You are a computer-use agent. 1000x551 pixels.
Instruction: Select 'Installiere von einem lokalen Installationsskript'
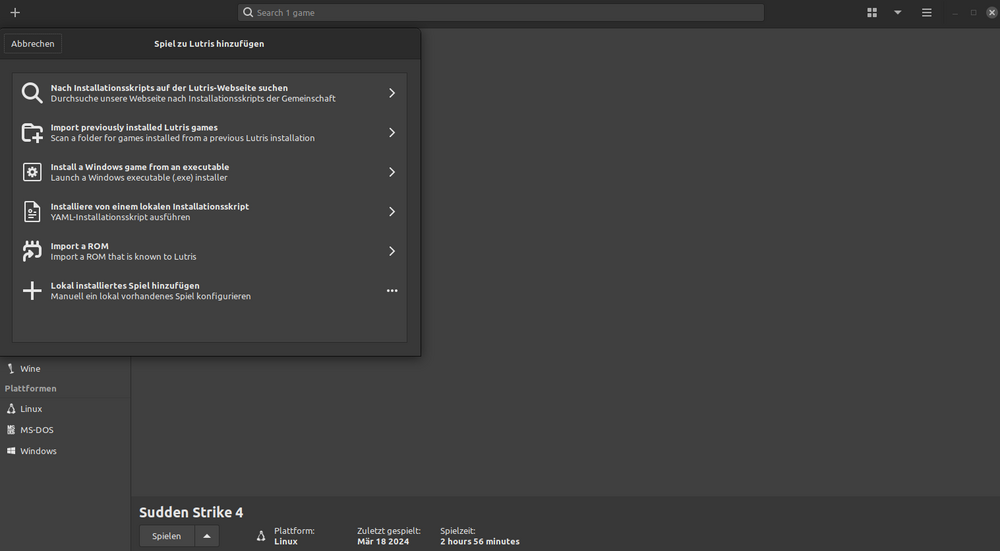click(x=150, y=207)
